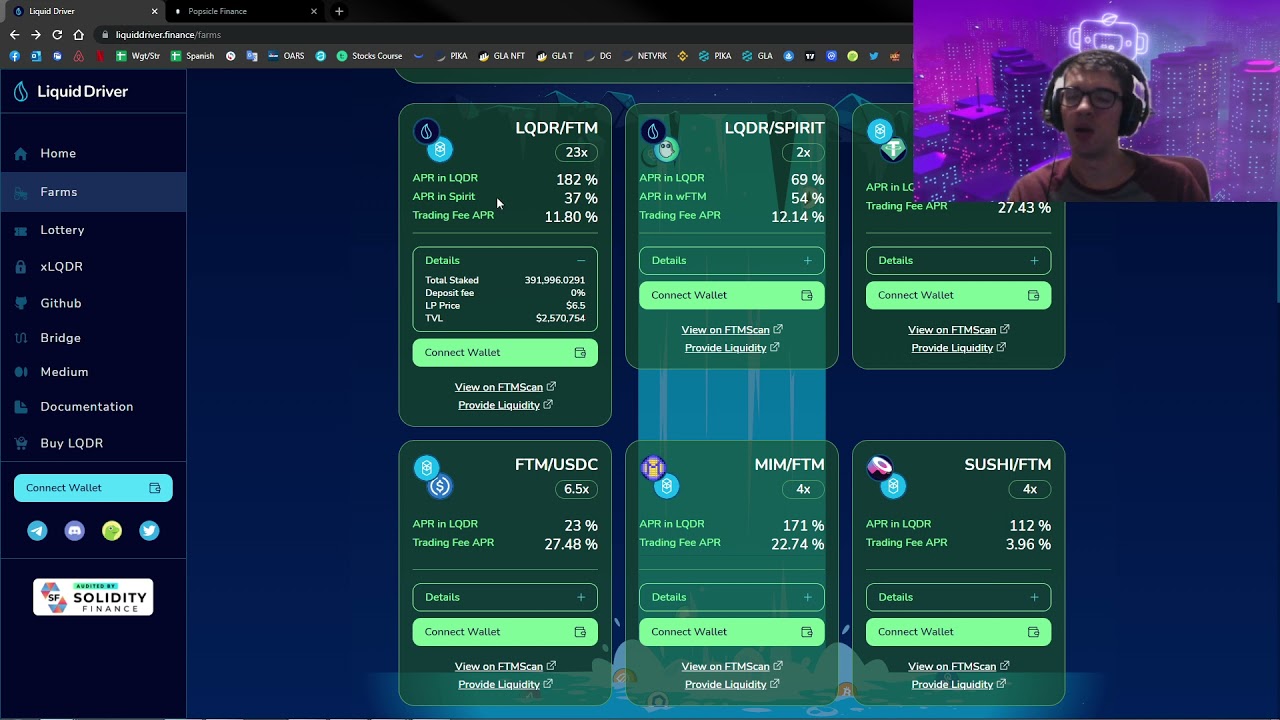Click the browser home button
Viewport: 1280px width, 720px height.
tap(78, 34)
